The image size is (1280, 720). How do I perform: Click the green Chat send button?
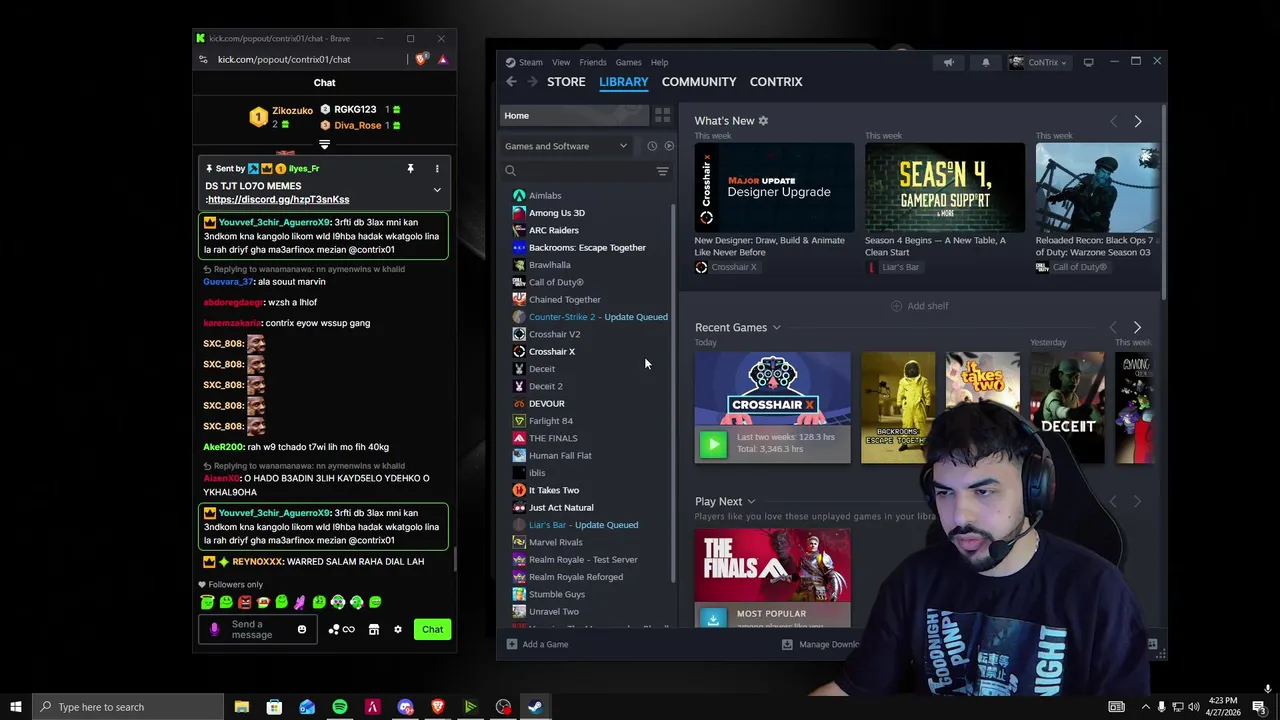click(x=432, y=629)
